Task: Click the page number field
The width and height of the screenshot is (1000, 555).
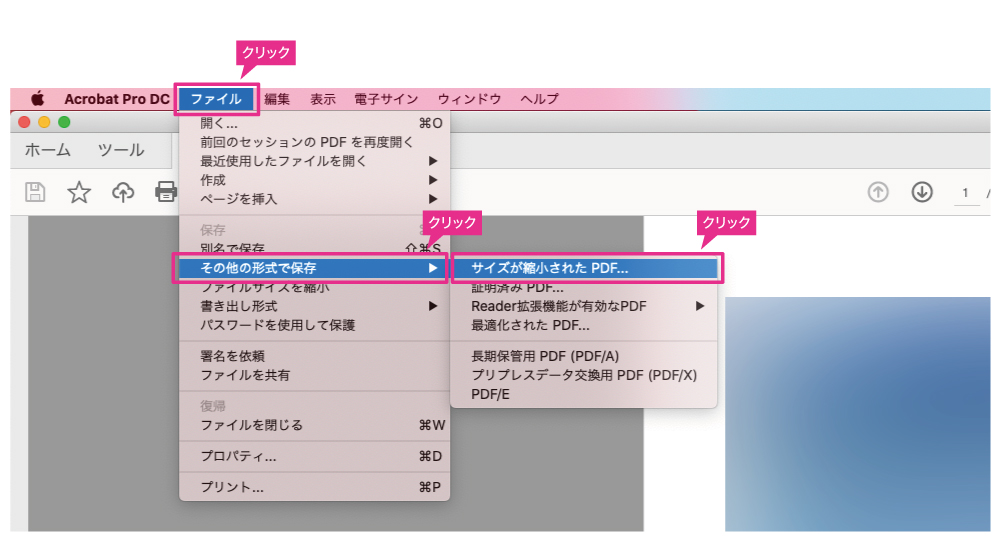Action: 966,193
